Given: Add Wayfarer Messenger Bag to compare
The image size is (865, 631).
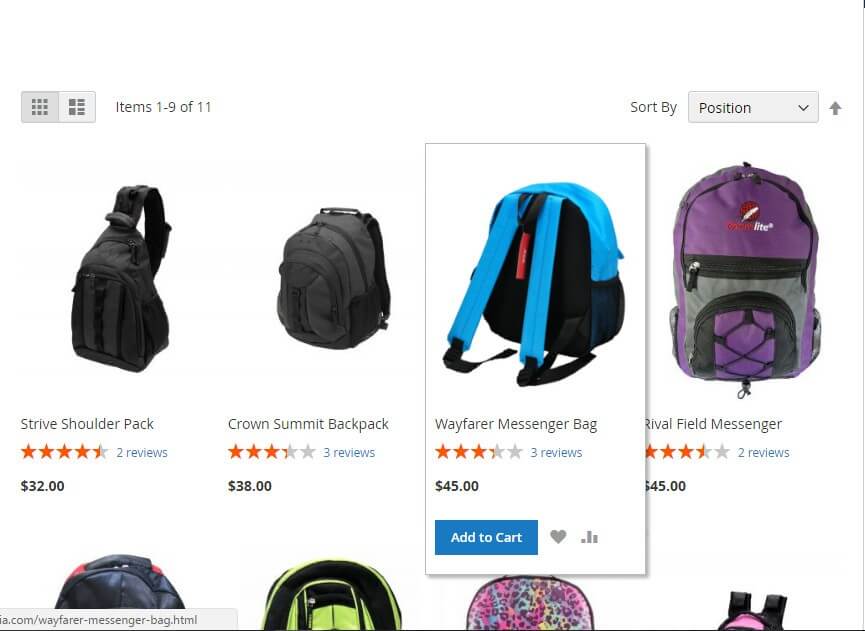Looking at the screenshot, I should pos(589,537).
